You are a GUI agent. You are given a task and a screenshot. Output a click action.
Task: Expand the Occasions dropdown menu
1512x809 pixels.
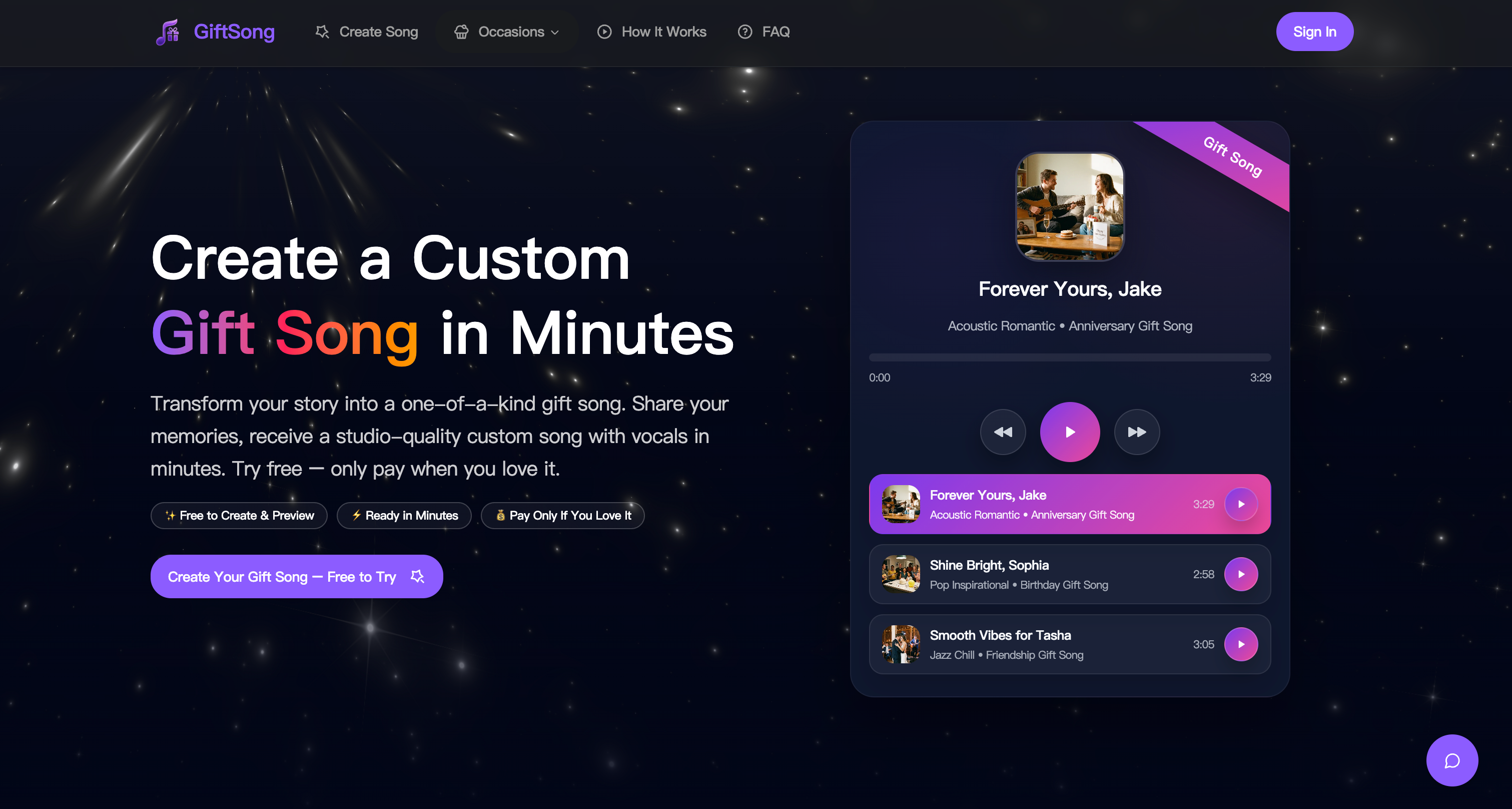coord(506,32)
